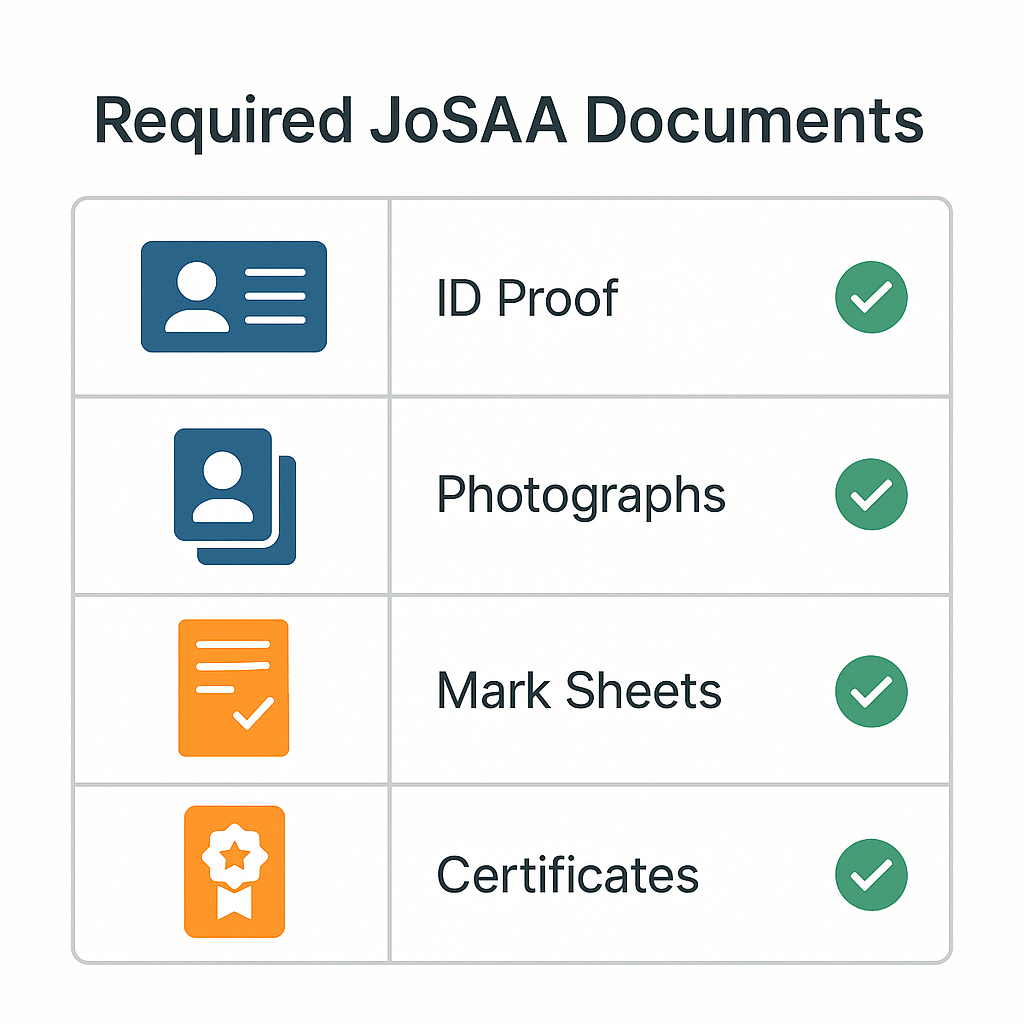Open the Mark Sheets label
Screen dimensions: 1024x1024
(579, 691)
